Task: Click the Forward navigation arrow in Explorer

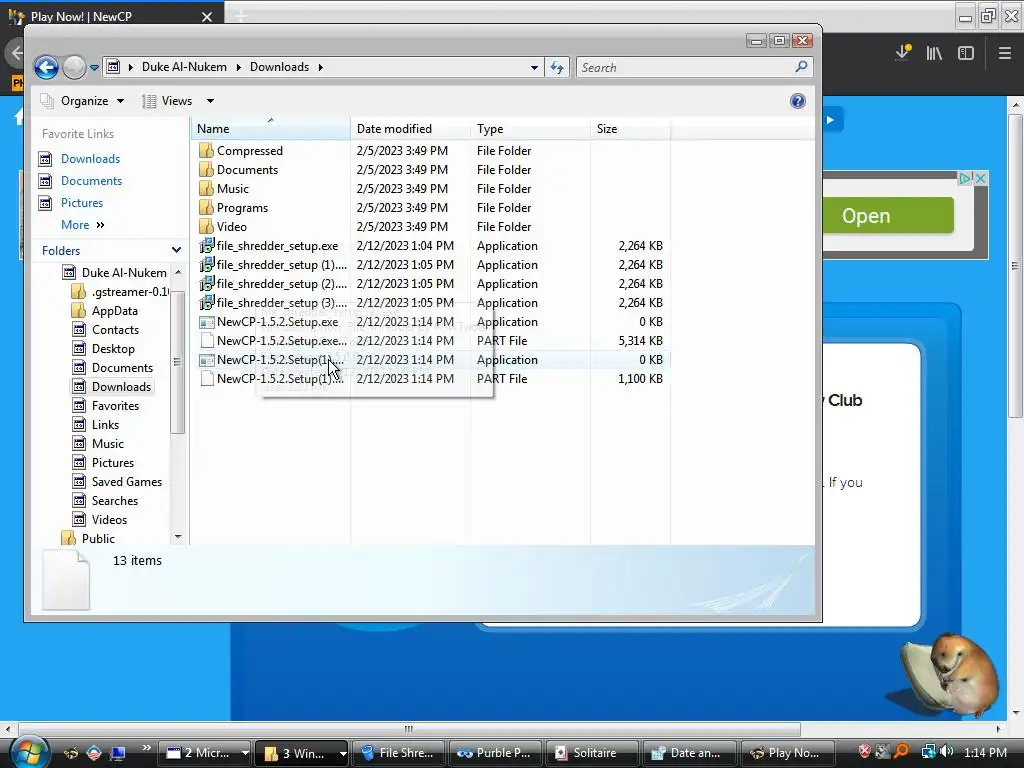Action: [x=74, y=67]
